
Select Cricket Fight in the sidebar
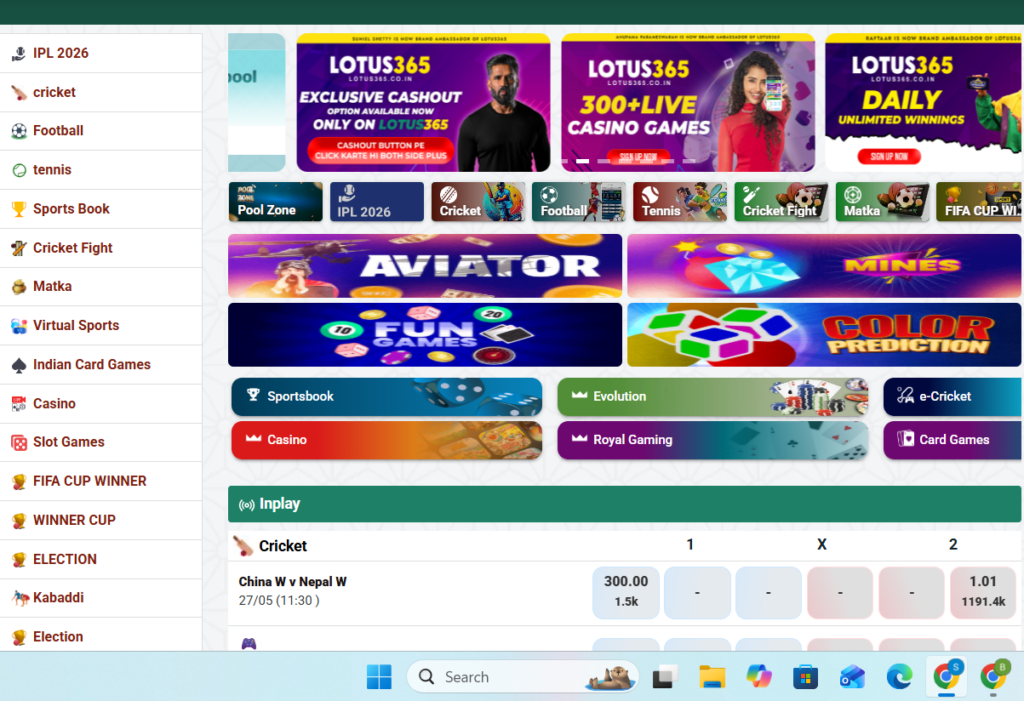[101, 248]
